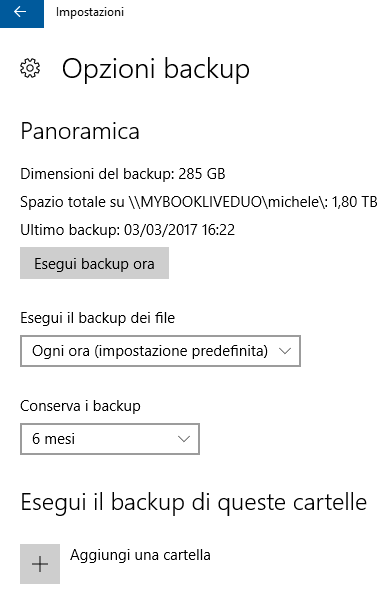386x592 pixels.
Task: Run backup with Esegui backup ora
Action: click(x=94, y=263)
